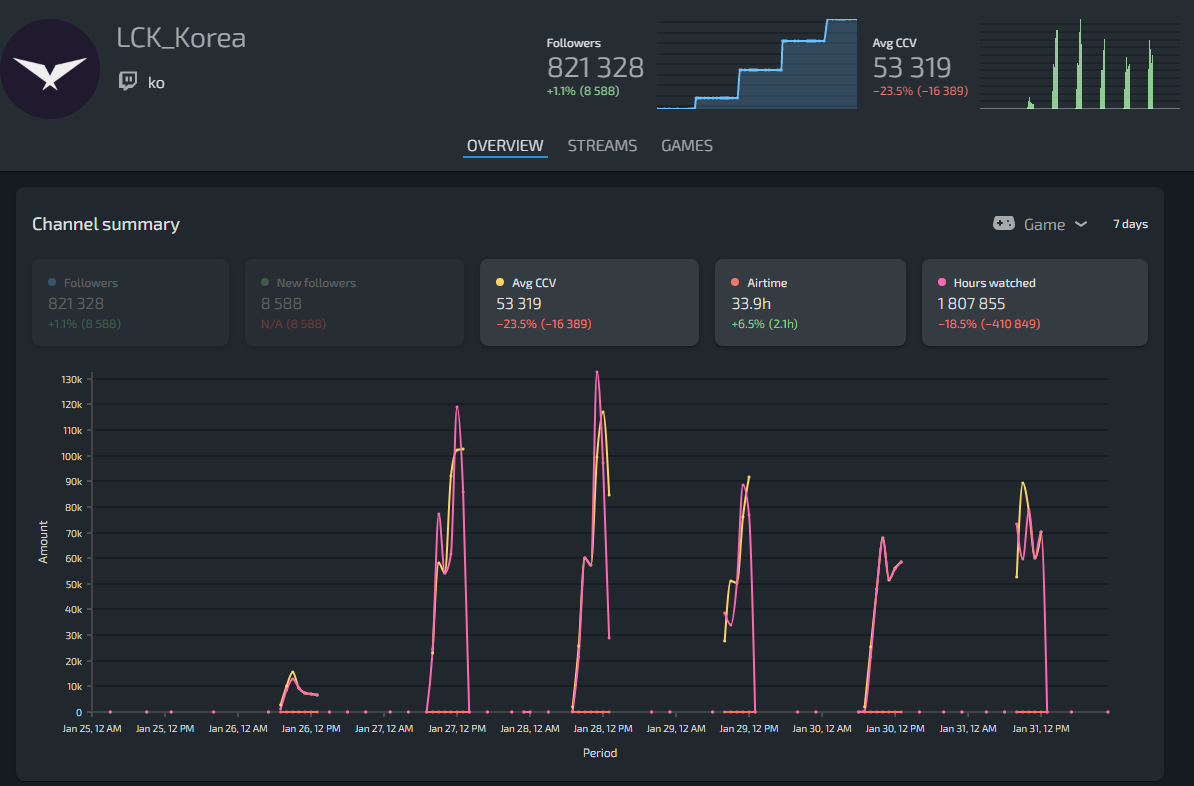Viewport: 1194px width, 786px height.
Task: Click the red Airtime legend dot
Action: (x=735, y=282)
